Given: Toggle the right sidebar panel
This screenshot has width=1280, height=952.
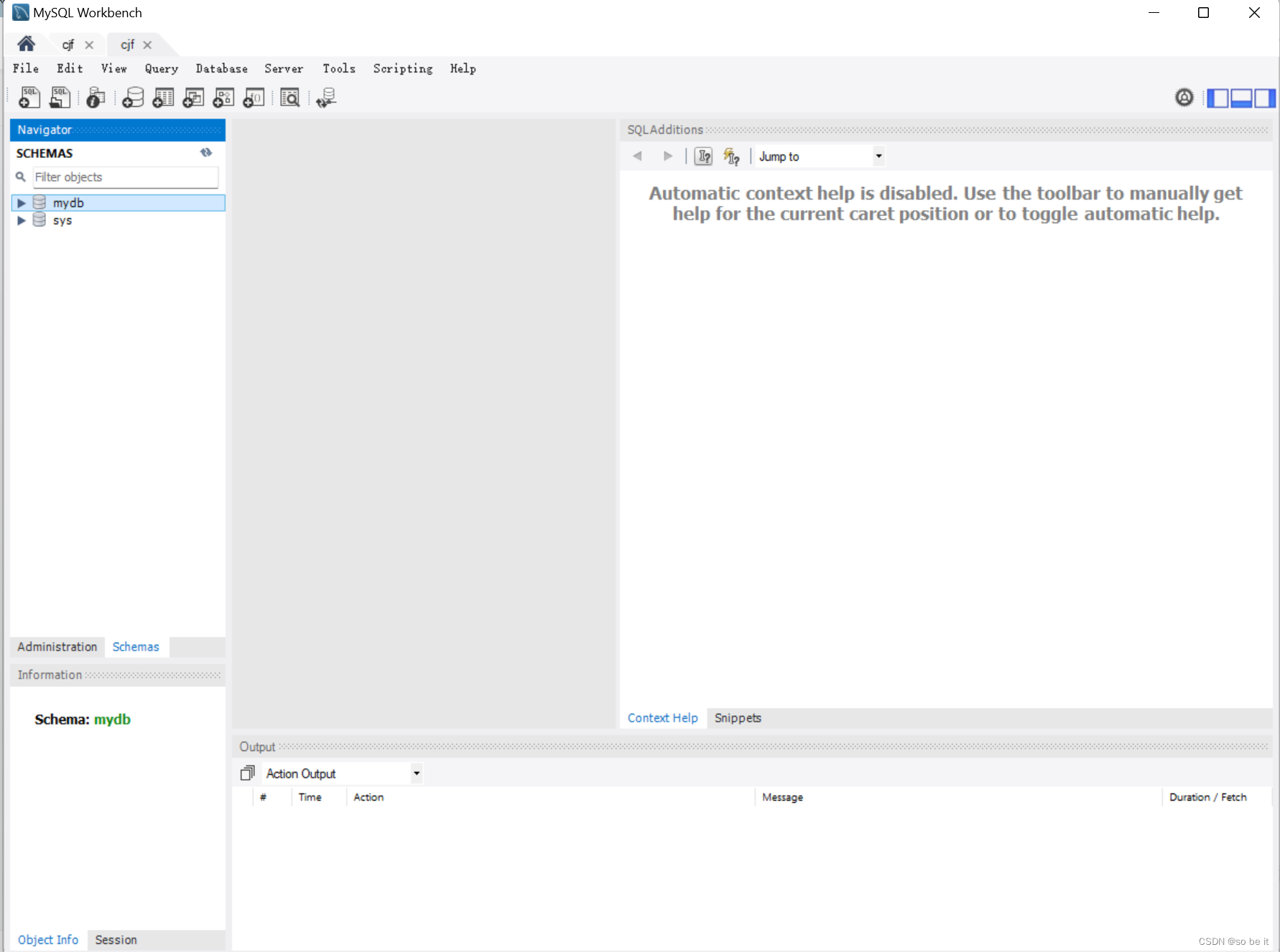Looking at the screenshot, I should tap(1265, 98).
